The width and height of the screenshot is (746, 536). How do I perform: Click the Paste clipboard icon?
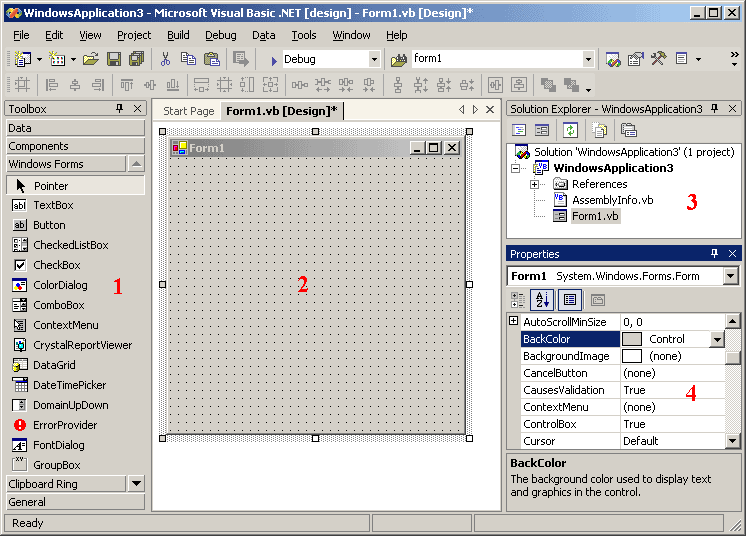(212, 59)
